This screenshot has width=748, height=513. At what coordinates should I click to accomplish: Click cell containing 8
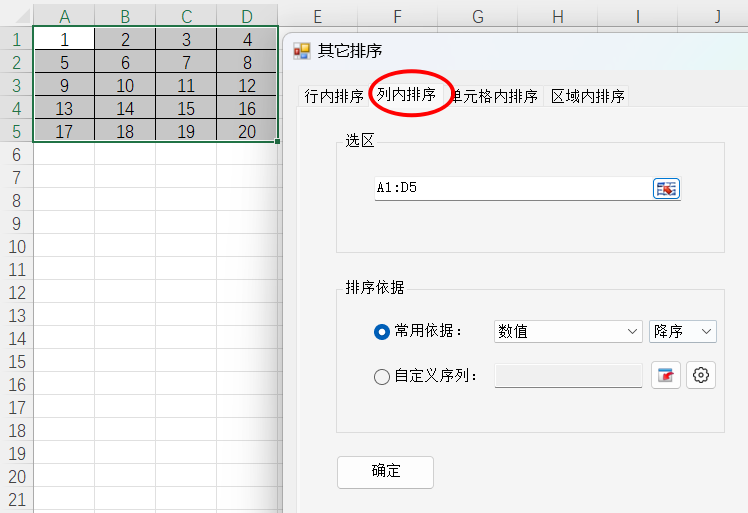point(247,62)
